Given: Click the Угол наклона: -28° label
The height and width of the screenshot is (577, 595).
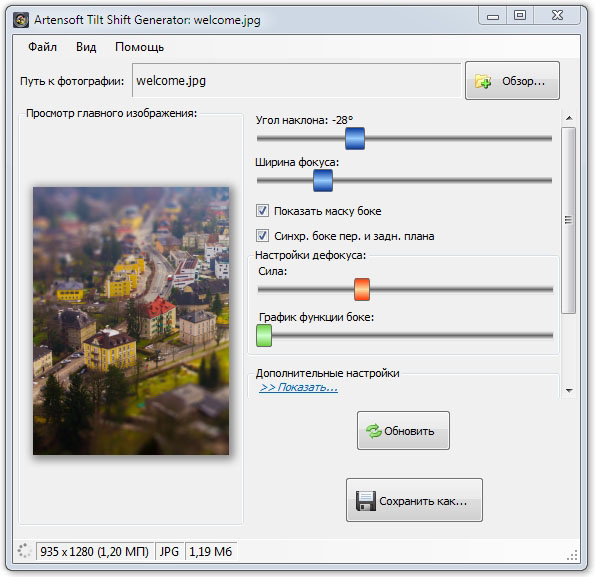Looking at the screenshot, I should (304, 120).
